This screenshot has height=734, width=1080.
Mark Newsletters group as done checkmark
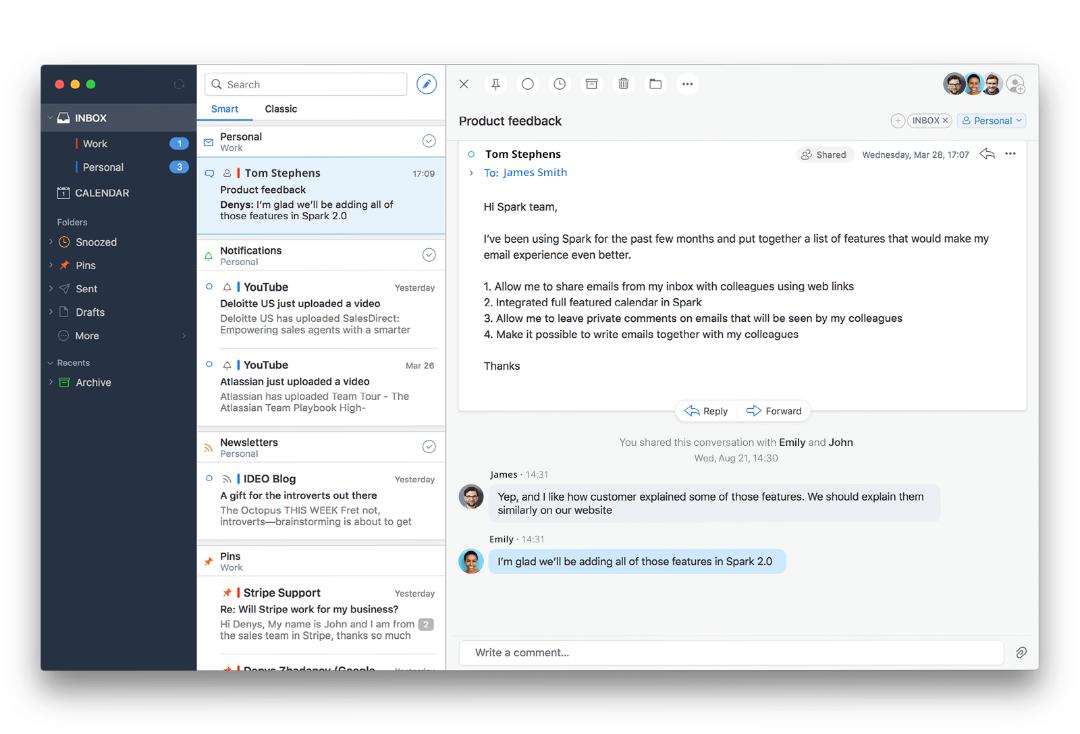428,446
